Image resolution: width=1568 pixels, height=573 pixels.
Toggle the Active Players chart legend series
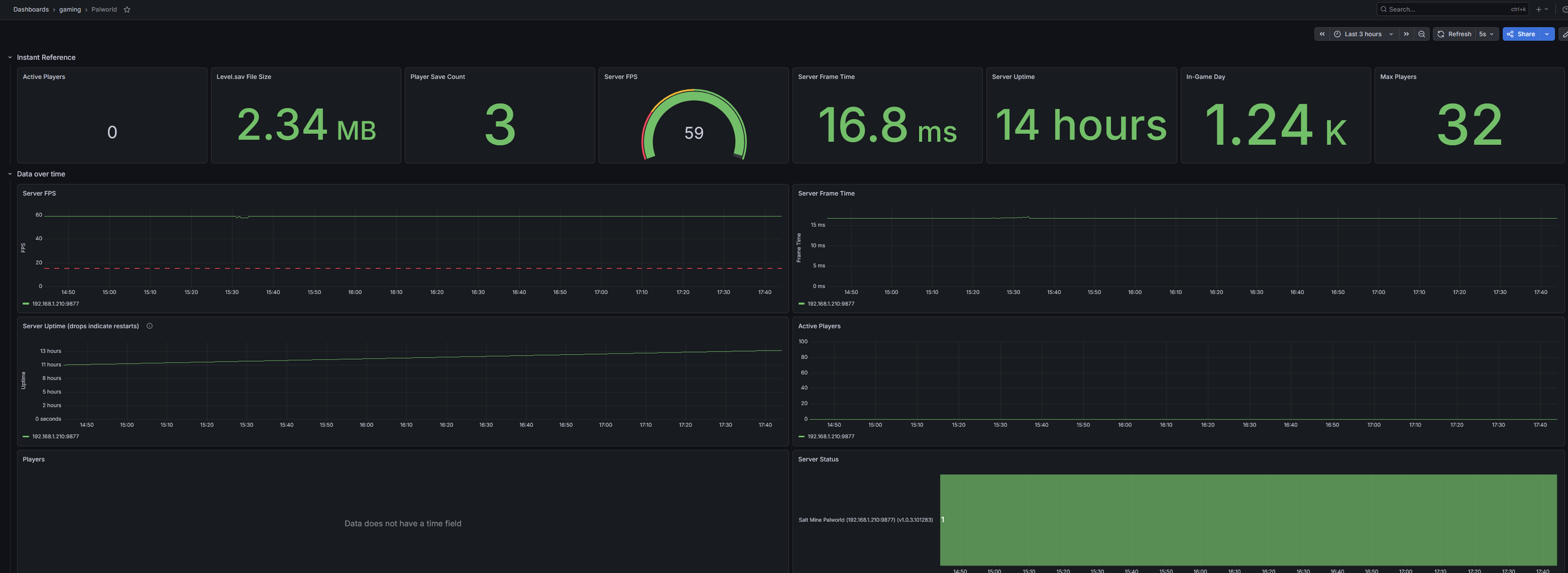pyautogui.click(x=827, y=437)
